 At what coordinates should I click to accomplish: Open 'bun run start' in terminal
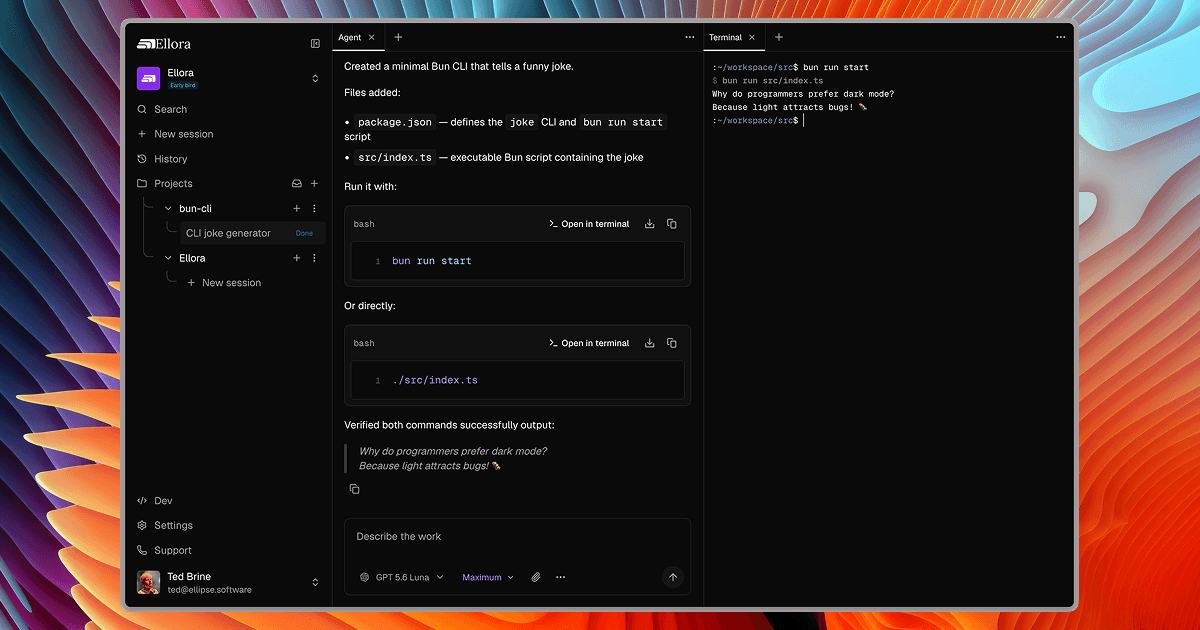[589, 224]
